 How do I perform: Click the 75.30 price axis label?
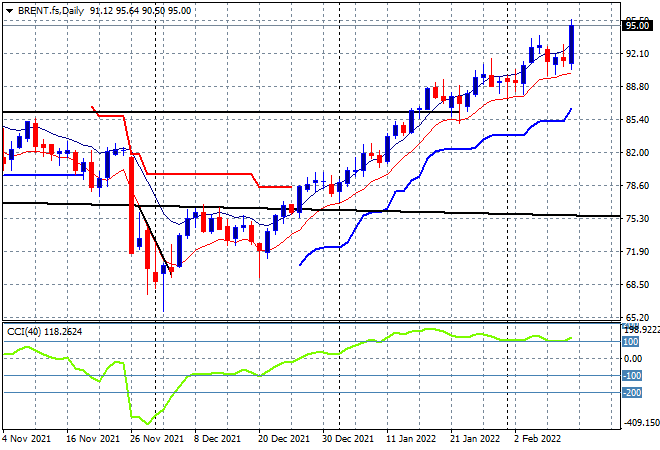tap(637, 218)
